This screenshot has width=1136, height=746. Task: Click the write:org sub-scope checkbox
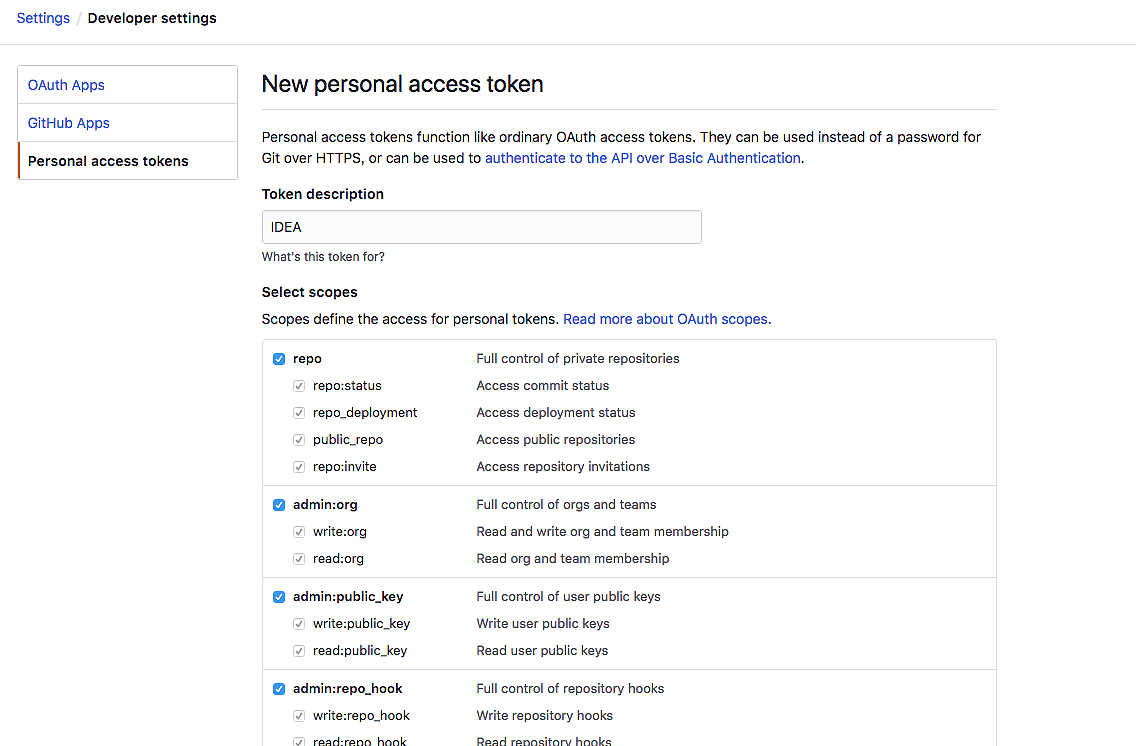(x=299, y=532)
